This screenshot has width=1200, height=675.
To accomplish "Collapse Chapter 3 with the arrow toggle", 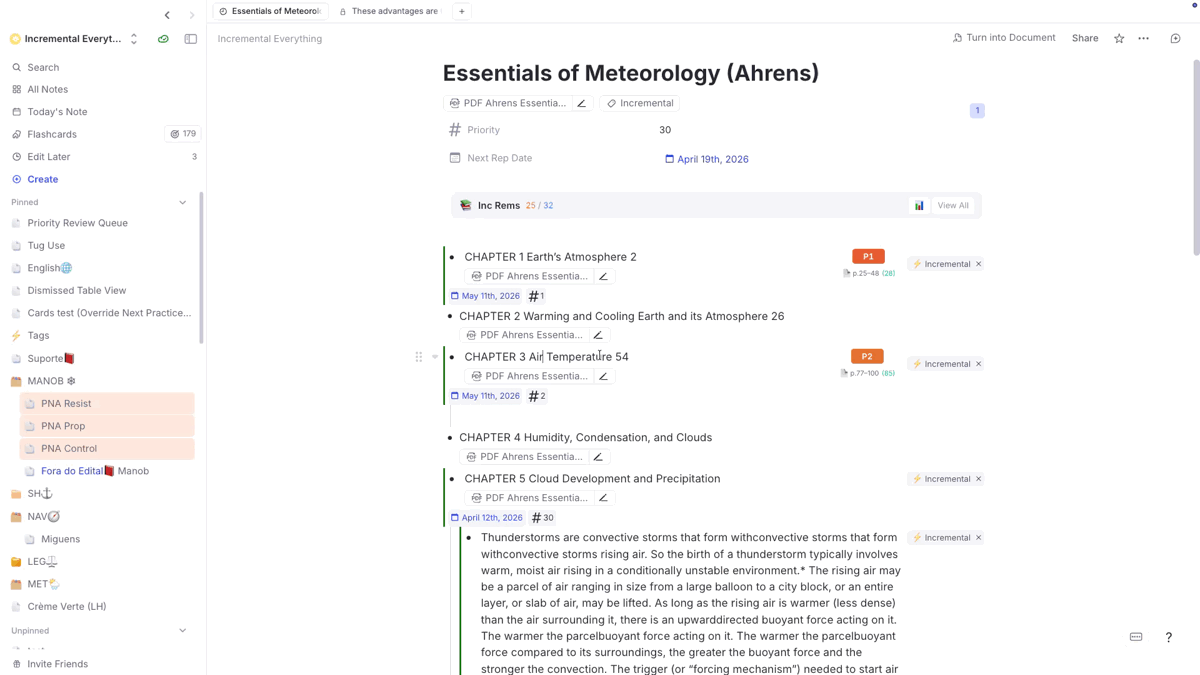I will [x=435, y=357].
